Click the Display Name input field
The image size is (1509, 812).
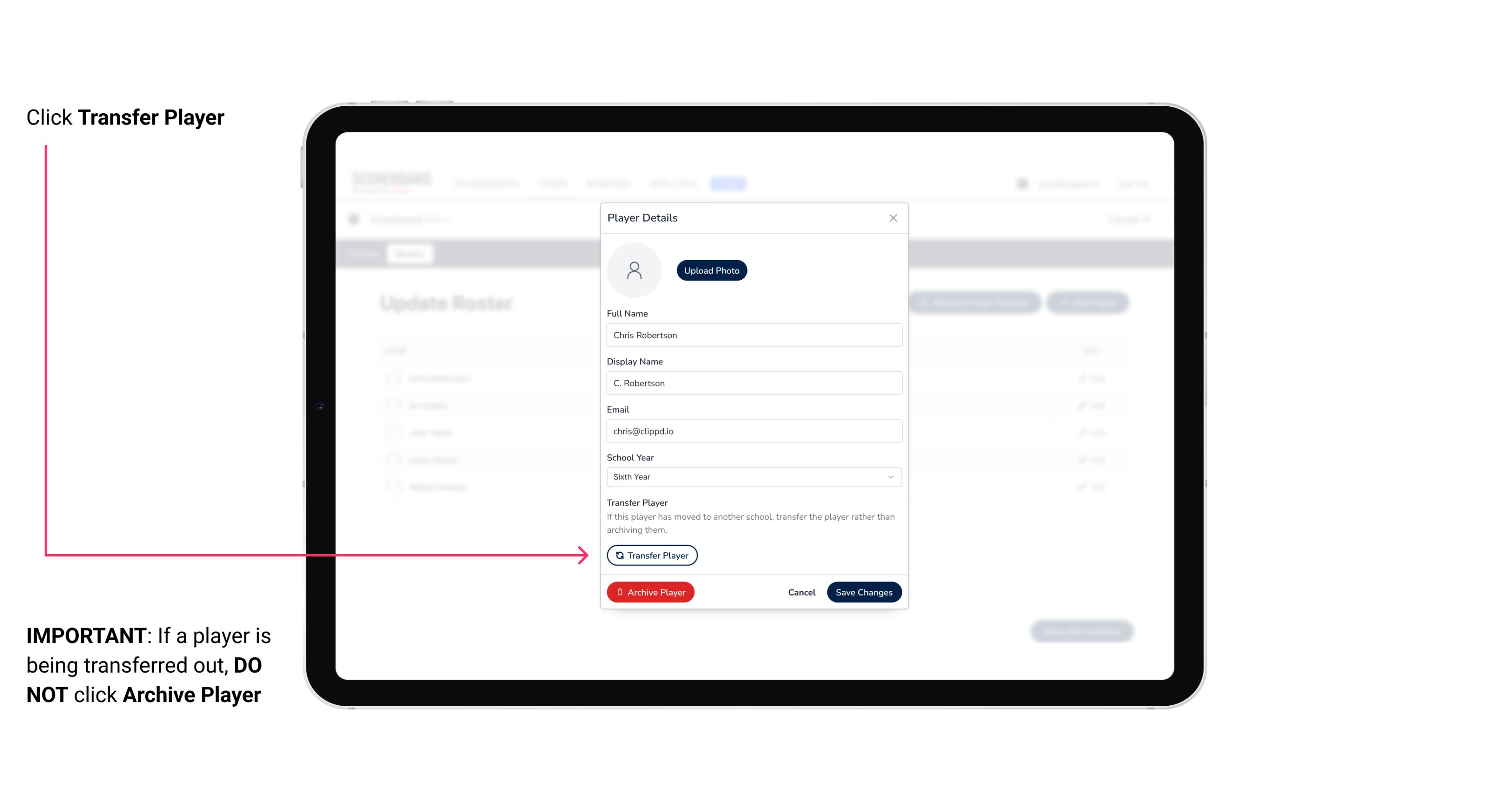click(753, 383)
